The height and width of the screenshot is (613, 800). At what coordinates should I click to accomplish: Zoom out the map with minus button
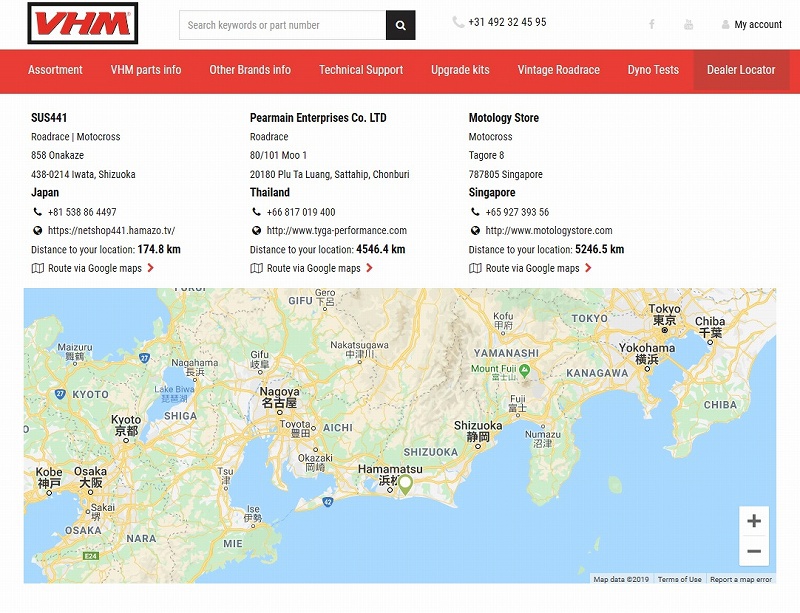click(x=754, y=551)
